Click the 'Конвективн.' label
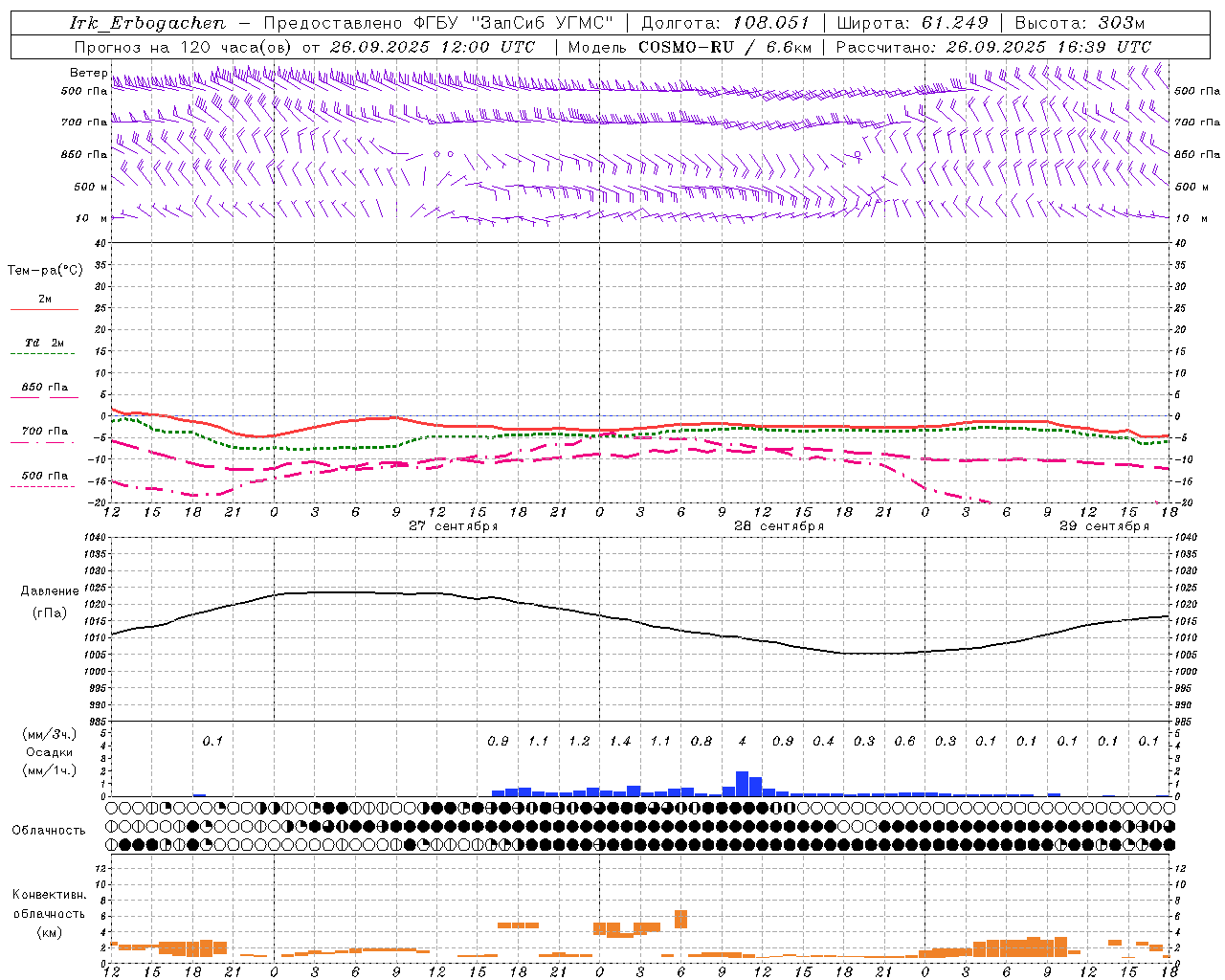 tap(50, 895)
